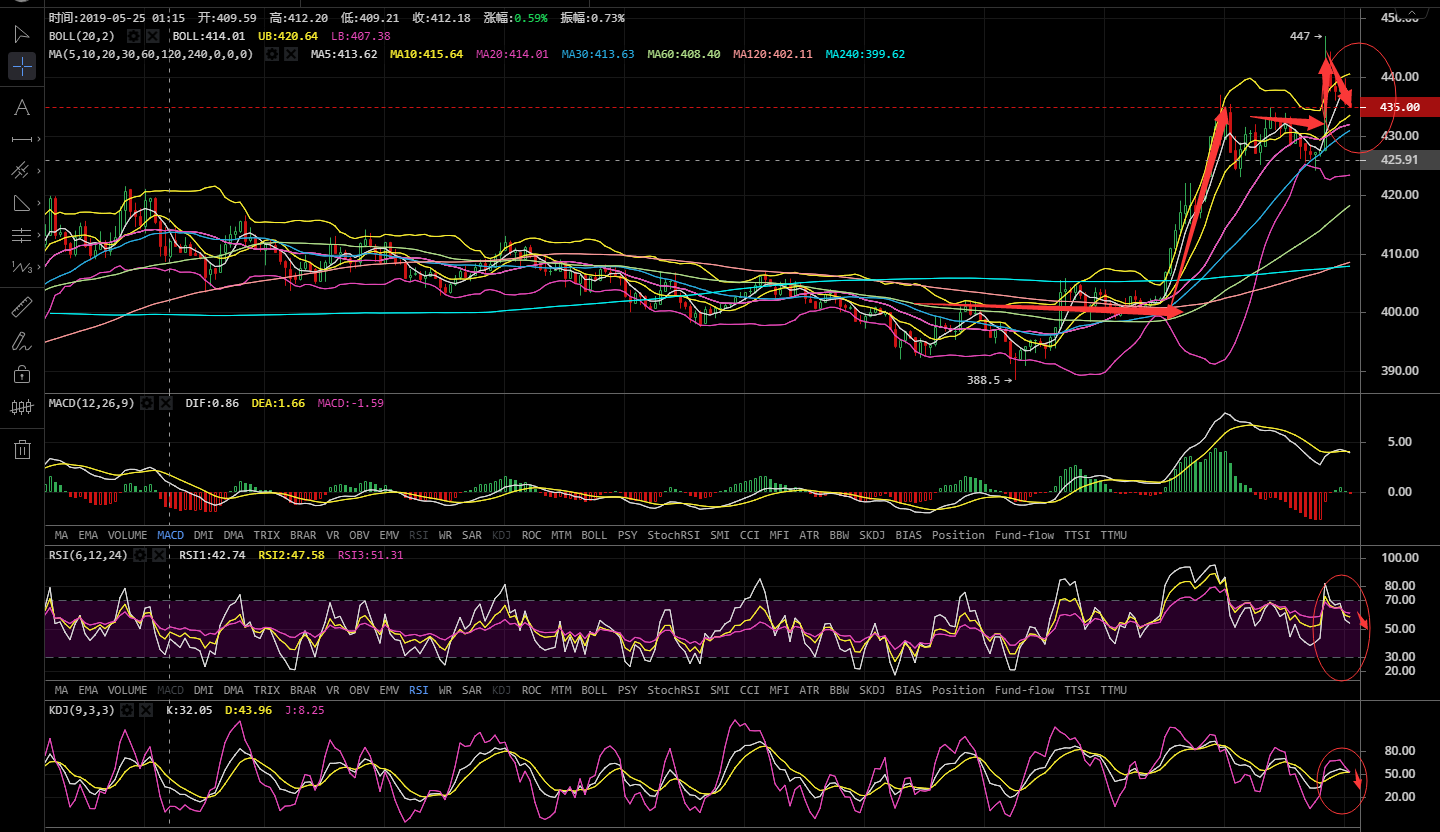This screenshot has height=832, width=1440.
Task: Change chart style with candlestick icon
Action: pos(22,407)
